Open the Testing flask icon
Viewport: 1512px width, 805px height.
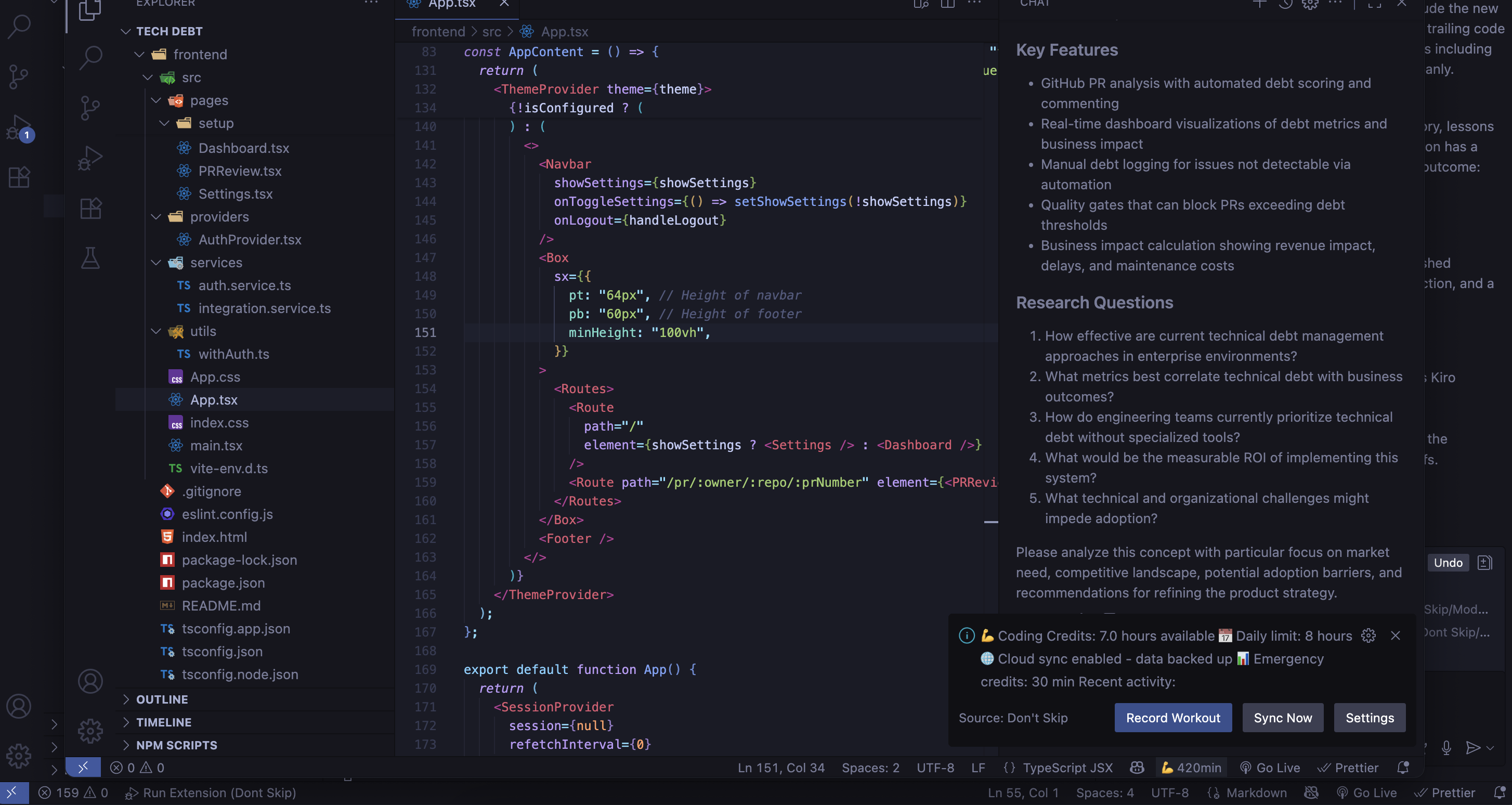90,258
